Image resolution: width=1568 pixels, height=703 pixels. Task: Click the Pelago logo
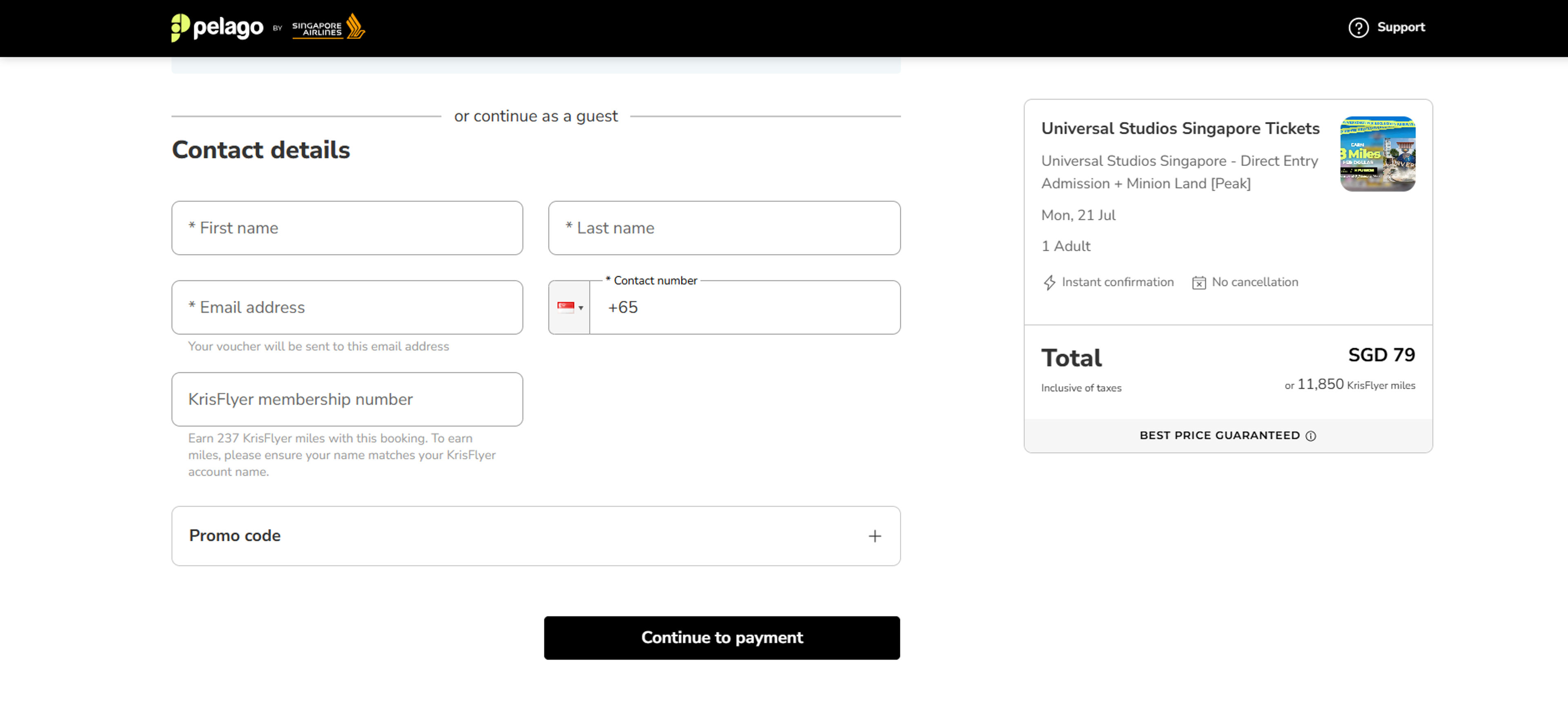coord(217,27)
